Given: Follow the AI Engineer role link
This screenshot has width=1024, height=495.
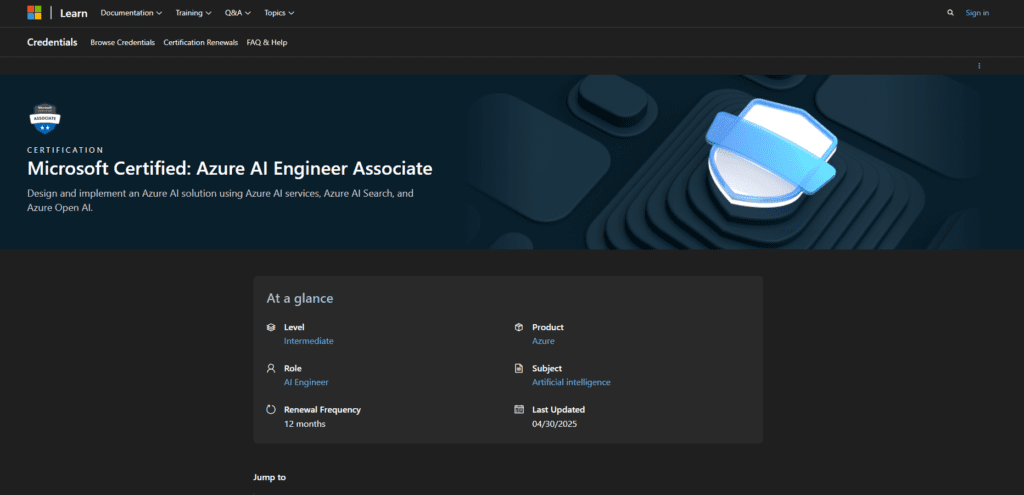Looking at the screenshot, I should pyautogui.click(x=306, y=382).
